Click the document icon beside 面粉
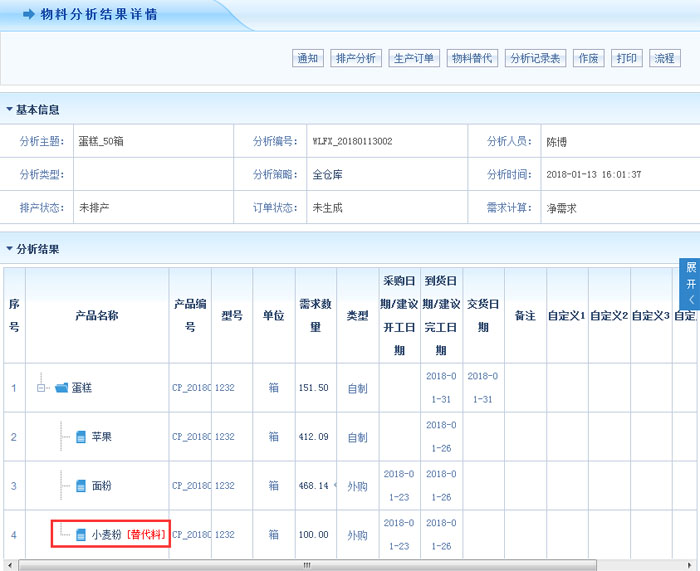The image size is (700, 571). (81, 486)
